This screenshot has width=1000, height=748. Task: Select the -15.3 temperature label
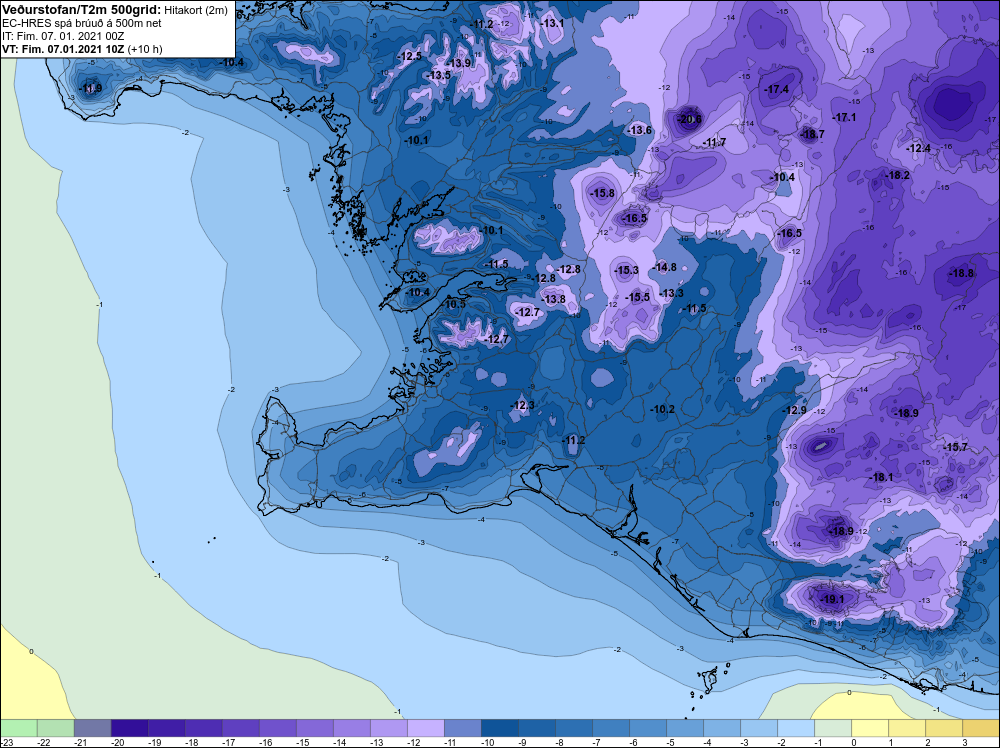tap(626, 270)
